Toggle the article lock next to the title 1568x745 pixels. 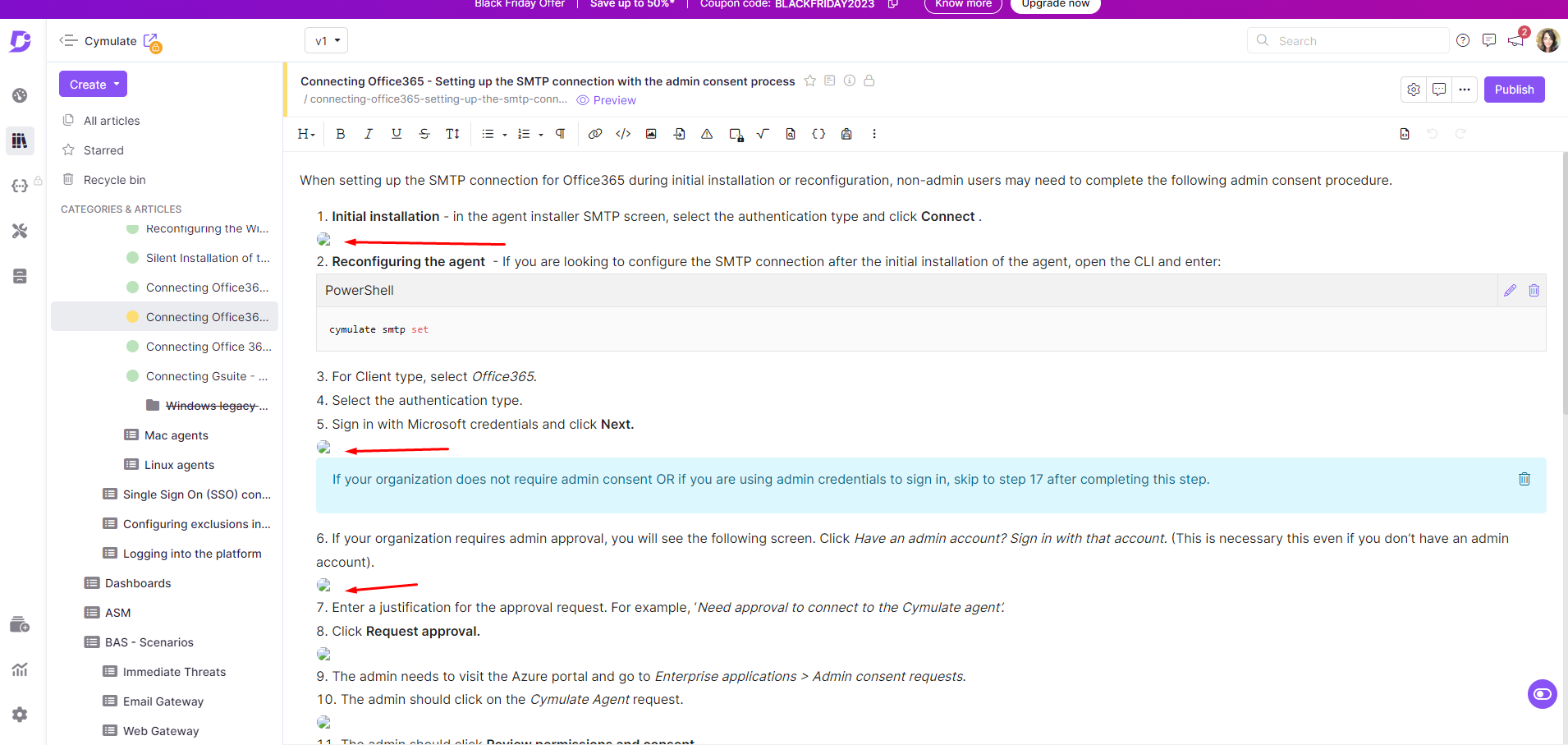[869, 80]
